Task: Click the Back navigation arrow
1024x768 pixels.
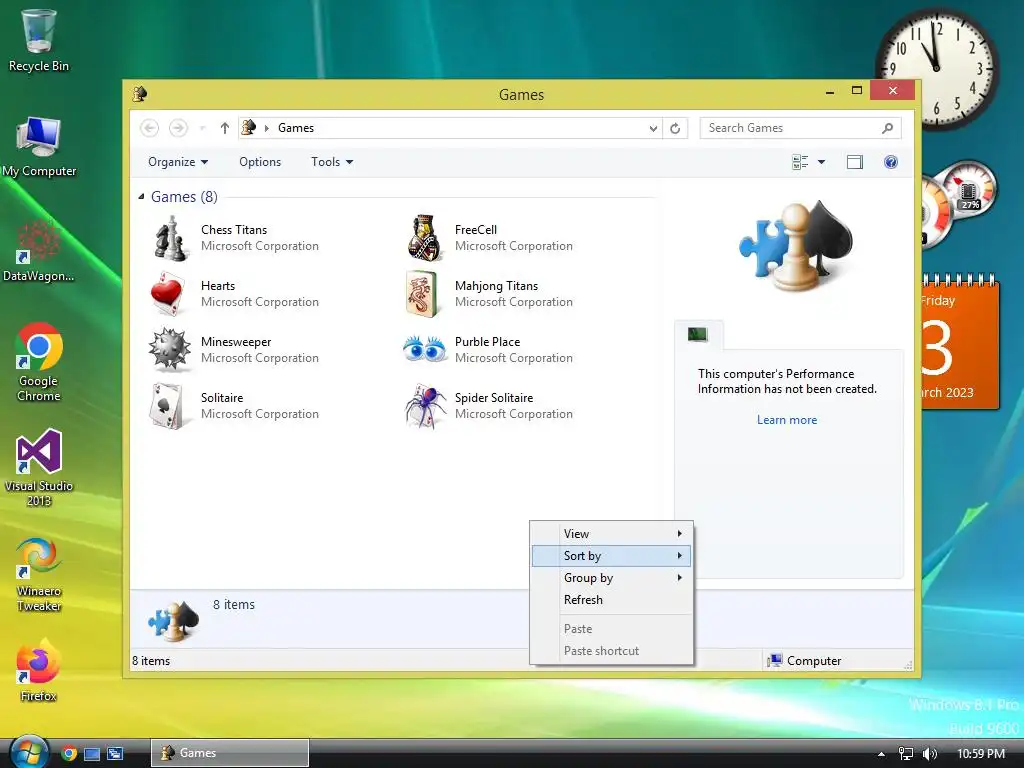Action: 150,128
